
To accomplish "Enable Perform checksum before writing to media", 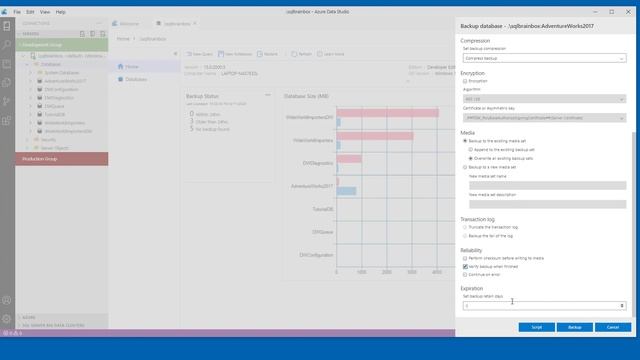I will click(x=465, y=258).
